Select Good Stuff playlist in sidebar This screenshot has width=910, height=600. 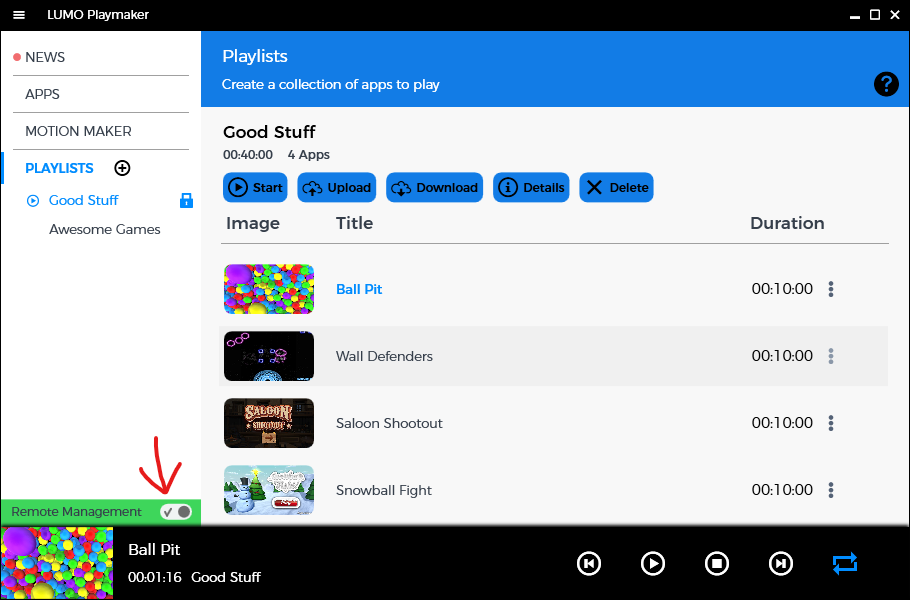84,201
